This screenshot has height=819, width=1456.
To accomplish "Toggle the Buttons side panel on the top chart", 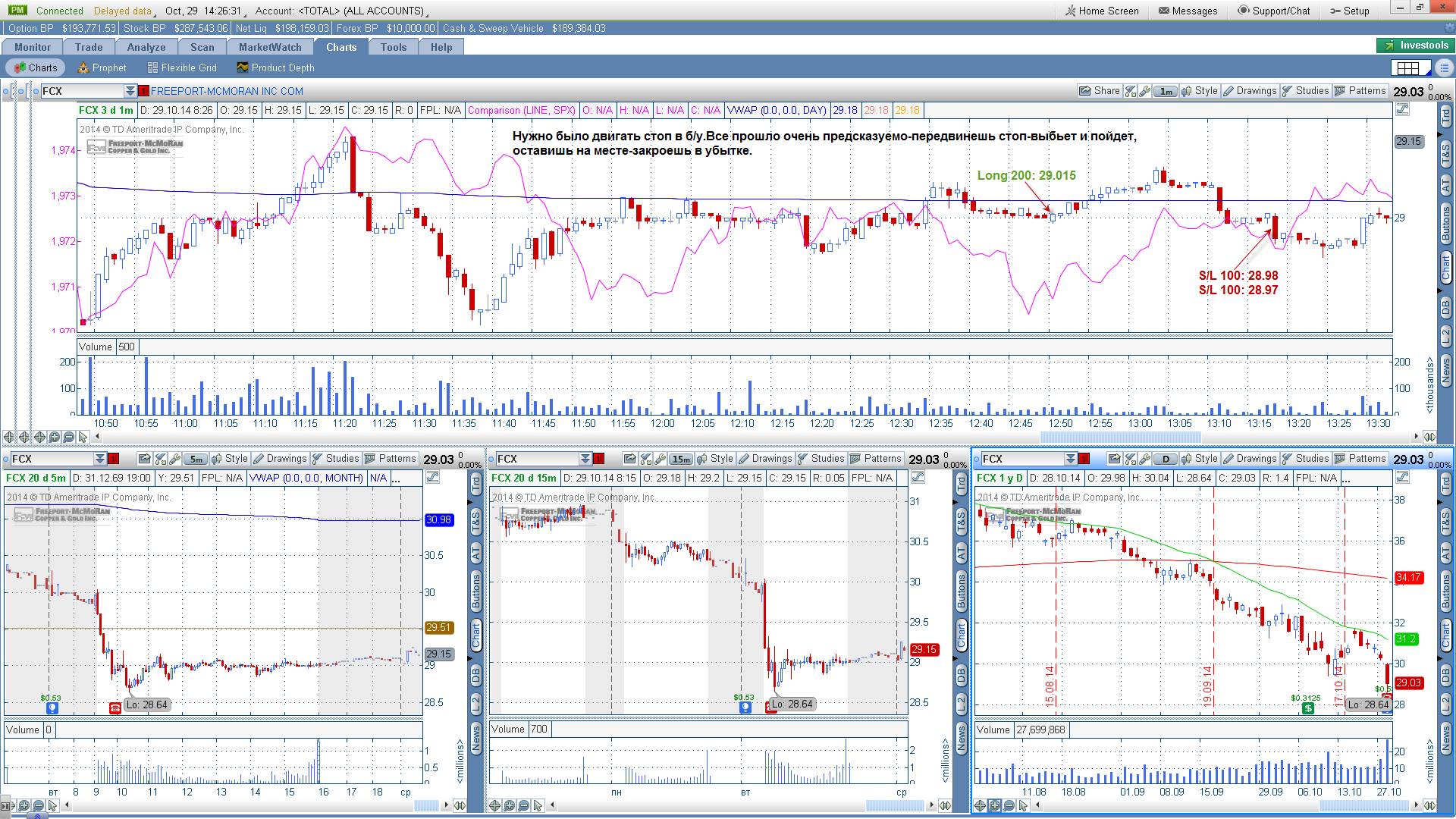I will (1446, 224).
